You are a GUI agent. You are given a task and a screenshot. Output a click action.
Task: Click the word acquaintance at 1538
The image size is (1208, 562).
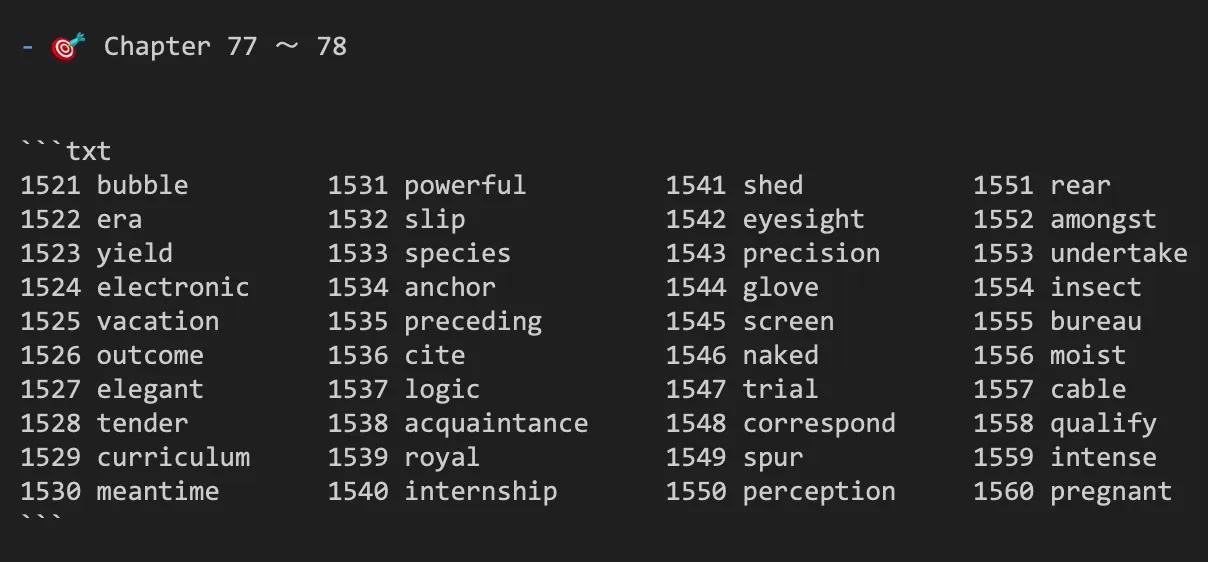click(x=496, y=423)
